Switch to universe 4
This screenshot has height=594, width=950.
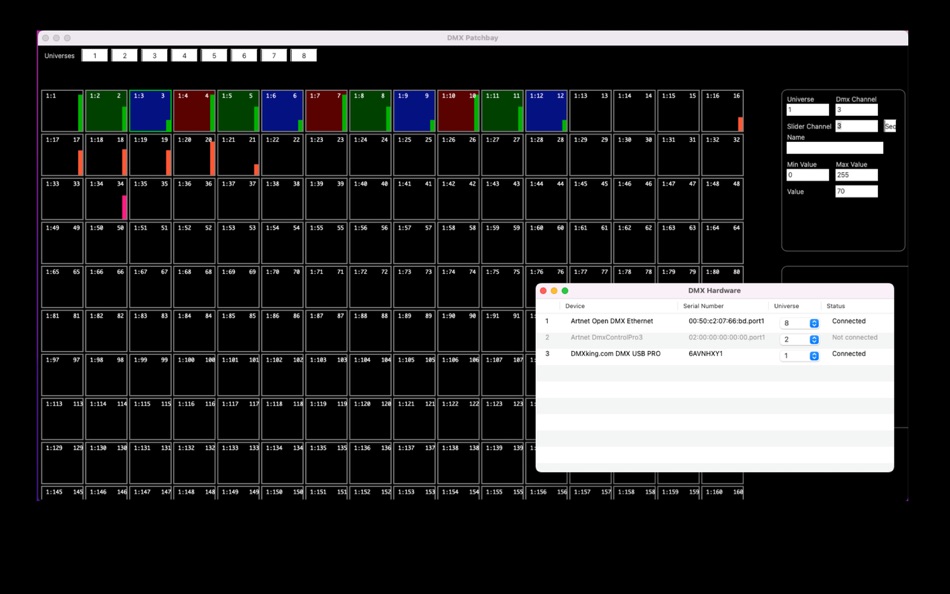184,55
